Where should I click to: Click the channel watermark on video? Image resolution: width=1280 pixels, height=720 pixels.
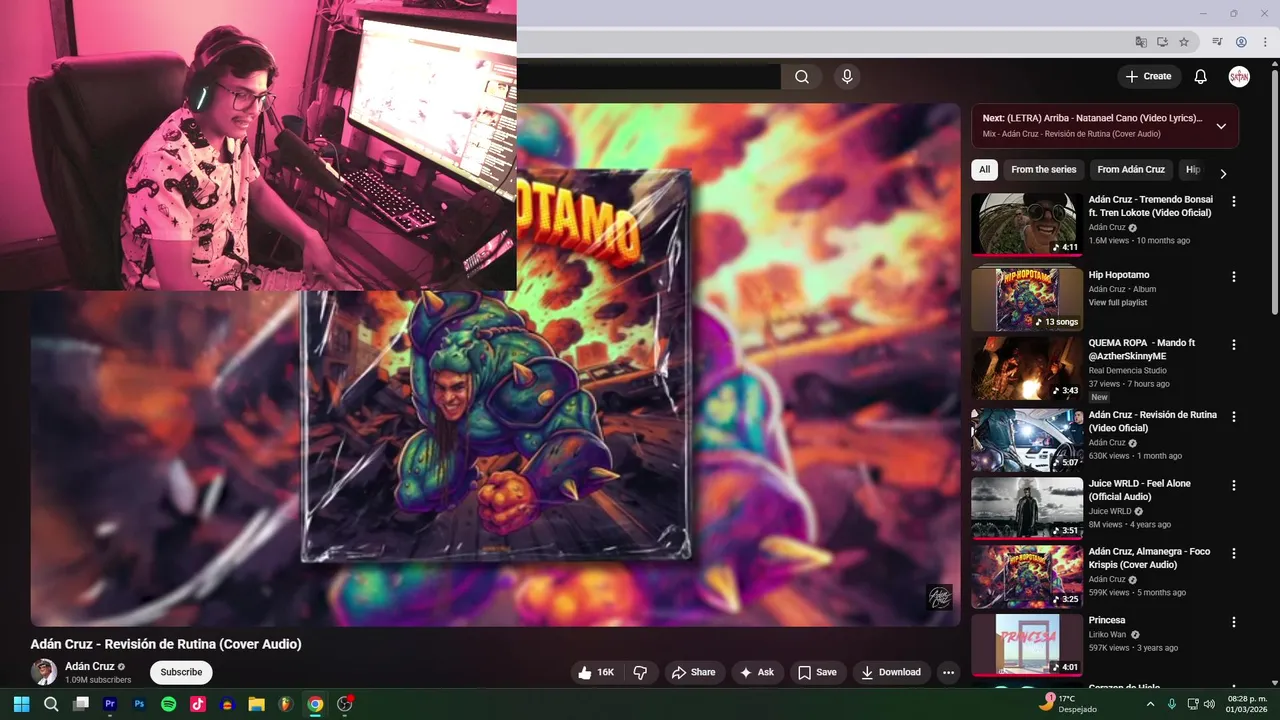939,597
